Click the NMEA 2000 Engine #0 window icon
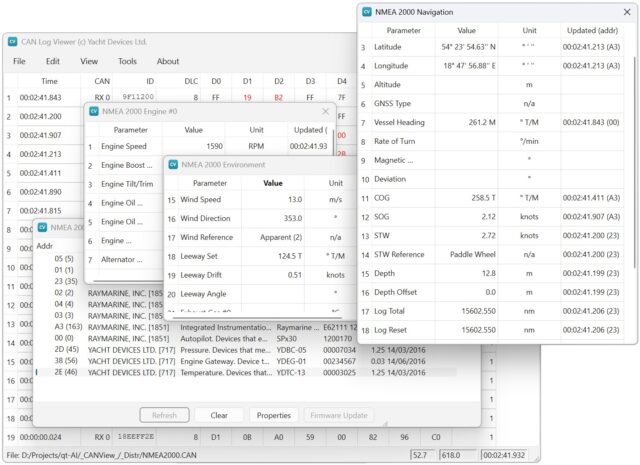Screen dimensions: 640x465 (93, 111)
